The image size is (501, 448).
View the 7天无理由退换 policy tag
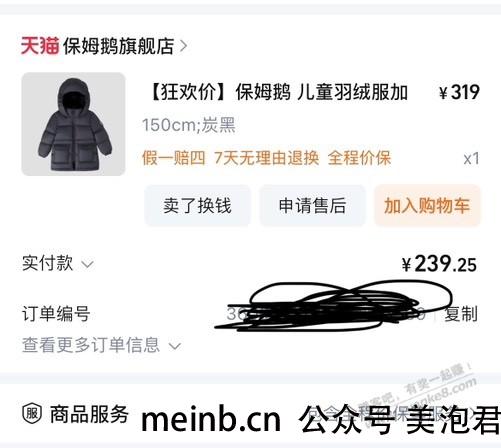pos(266,158)
